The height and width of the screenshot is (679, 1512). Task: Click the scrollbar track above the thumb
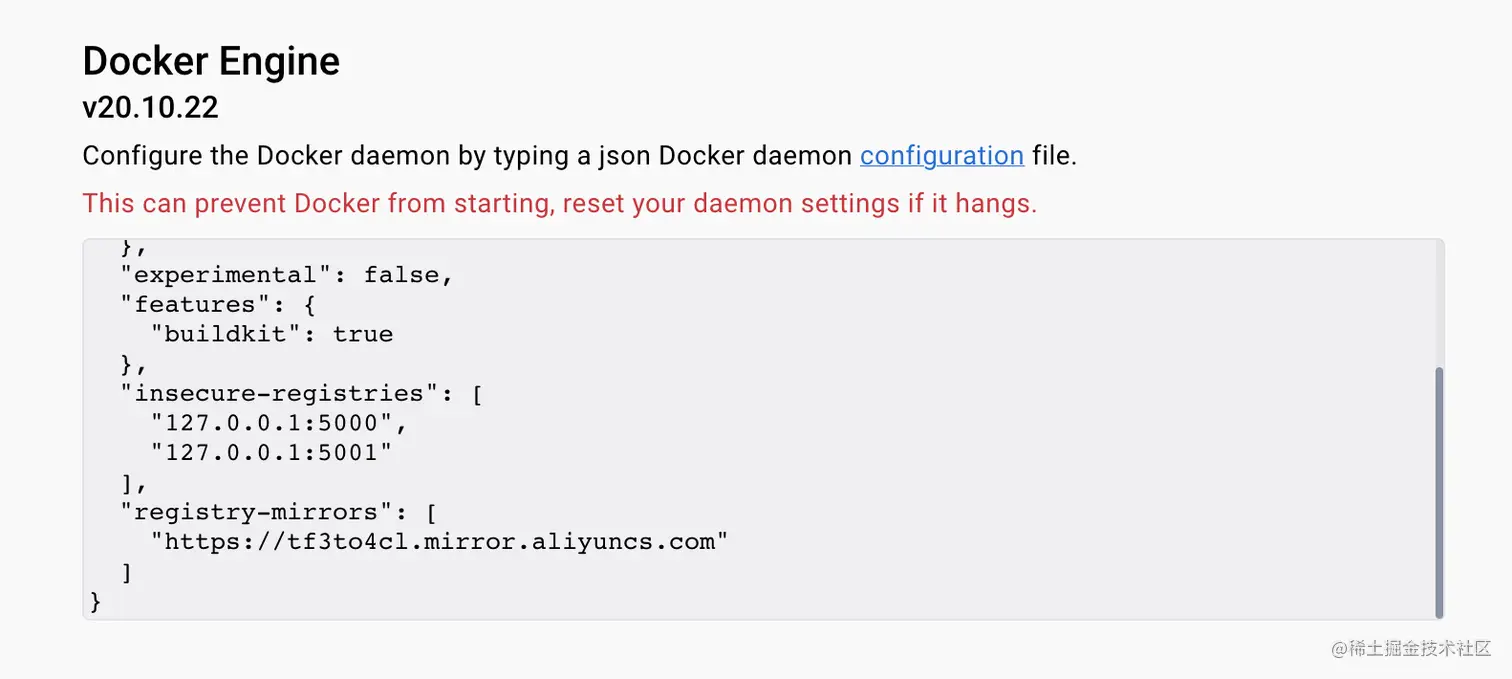click(1439, 300)
